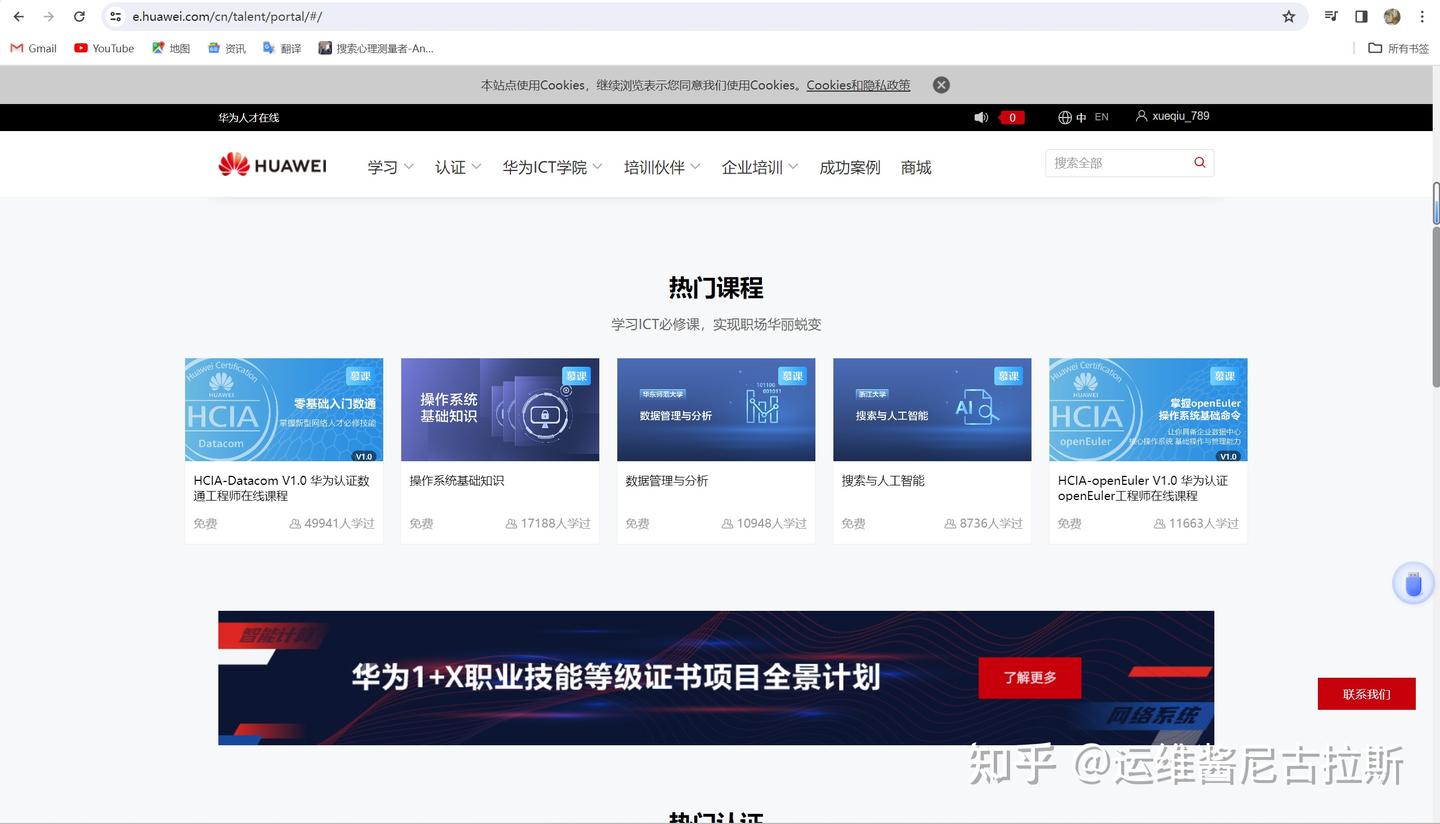Open YouTube from the bookmarks bar
The height and width of the screenshot is (824, 1440).
coord(103,47)
